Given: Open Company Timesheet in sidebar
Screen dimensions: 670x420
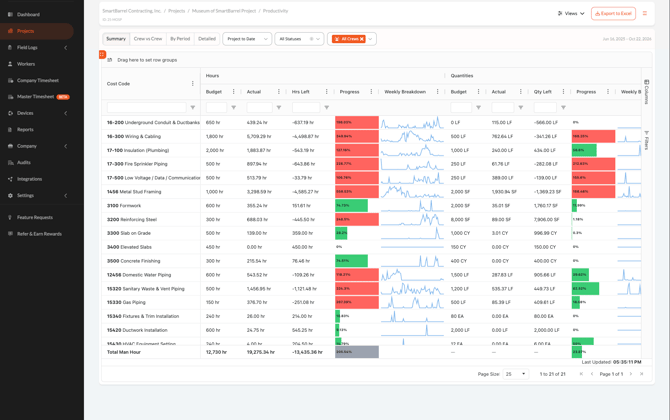Looking at the screenshot, I should tap(38, 80).
